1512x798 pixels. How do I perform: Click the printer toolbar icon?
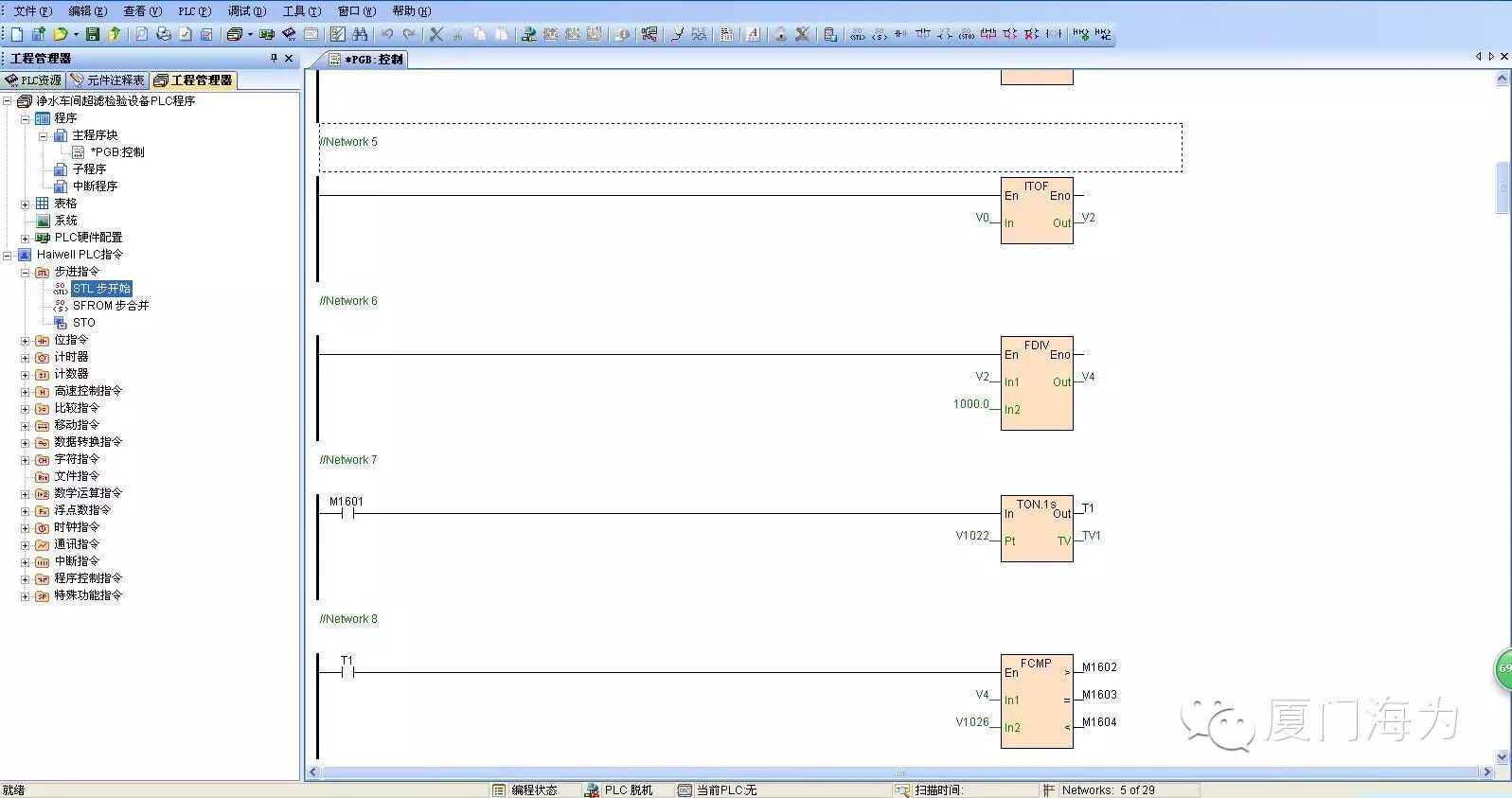[164, 34]
